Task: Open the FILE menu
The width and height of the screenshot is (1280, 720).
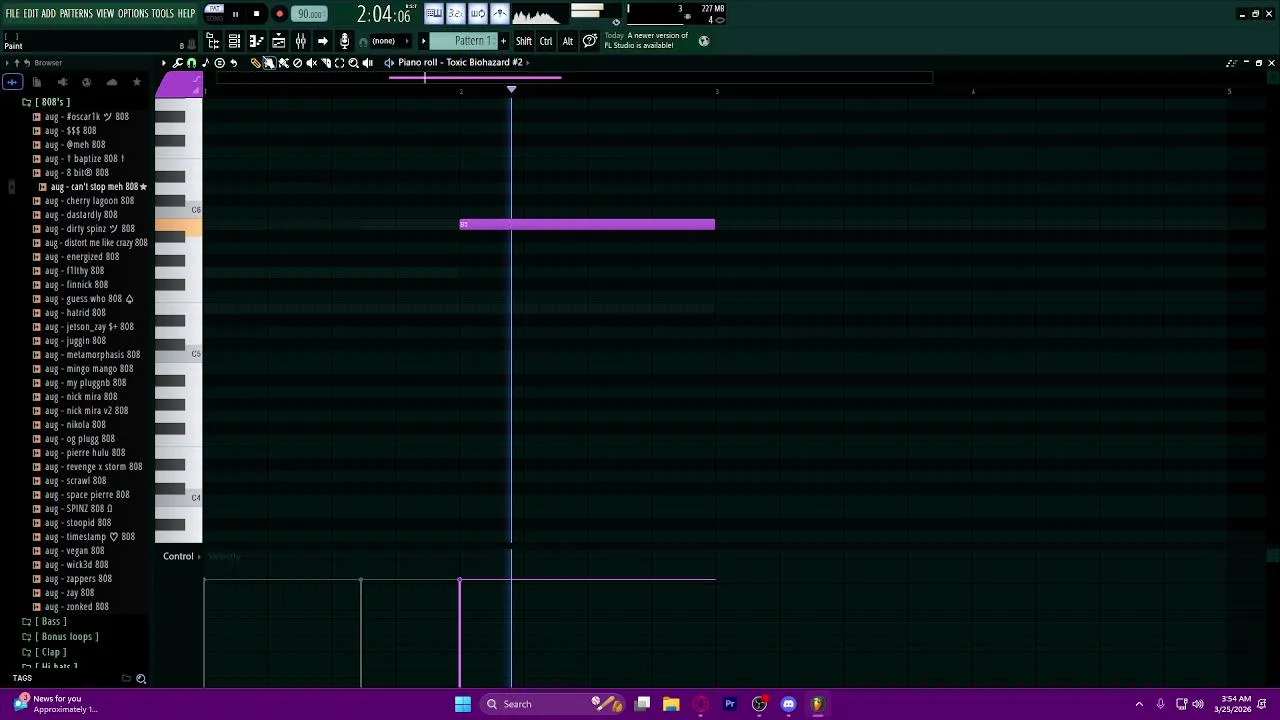Action: [x=12, y=14]
